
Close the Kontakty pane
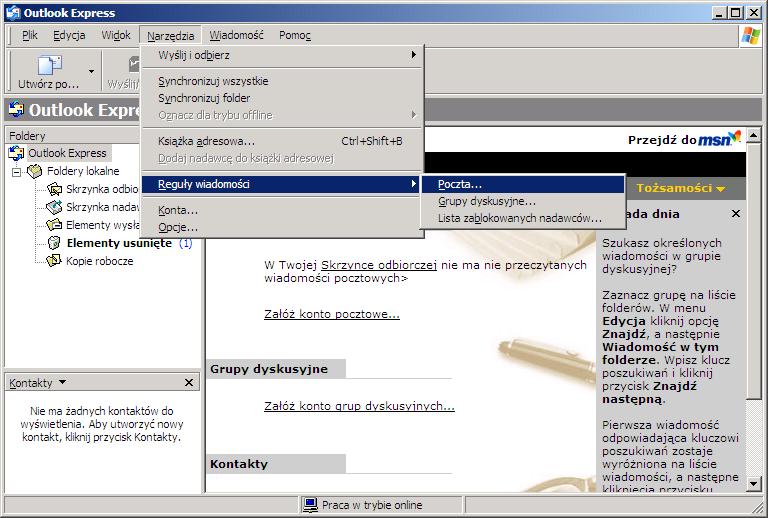[x=189, y=382]
